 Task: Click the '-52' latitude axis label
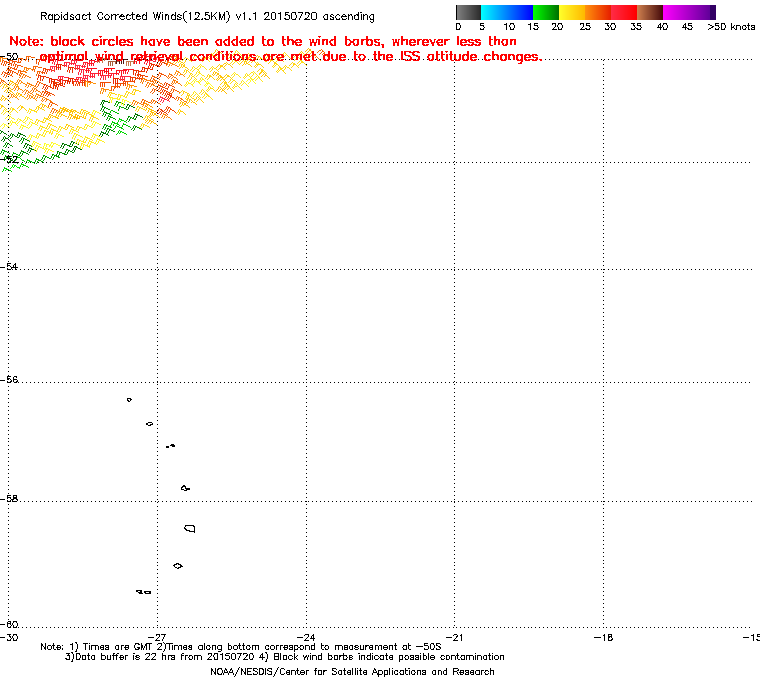click(x=10, y=159)
